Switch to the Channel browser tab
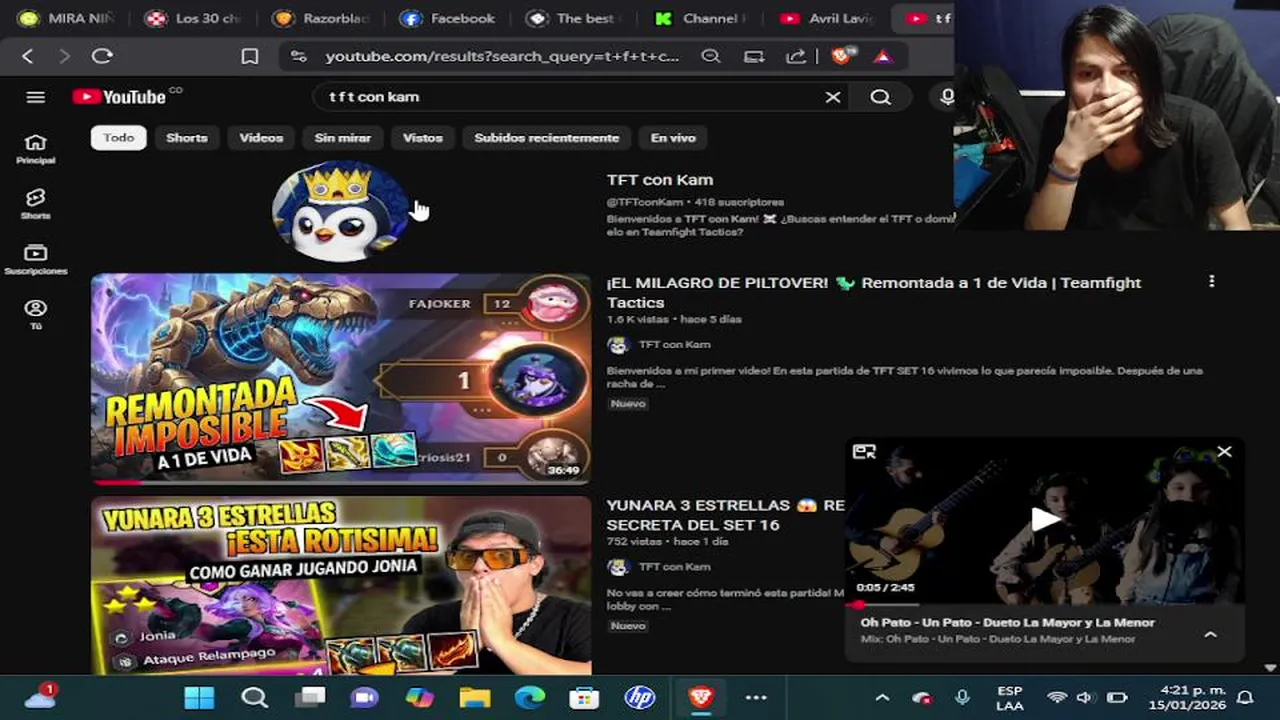Viewport: 1280px width, 720px height. tap(702, 18)
